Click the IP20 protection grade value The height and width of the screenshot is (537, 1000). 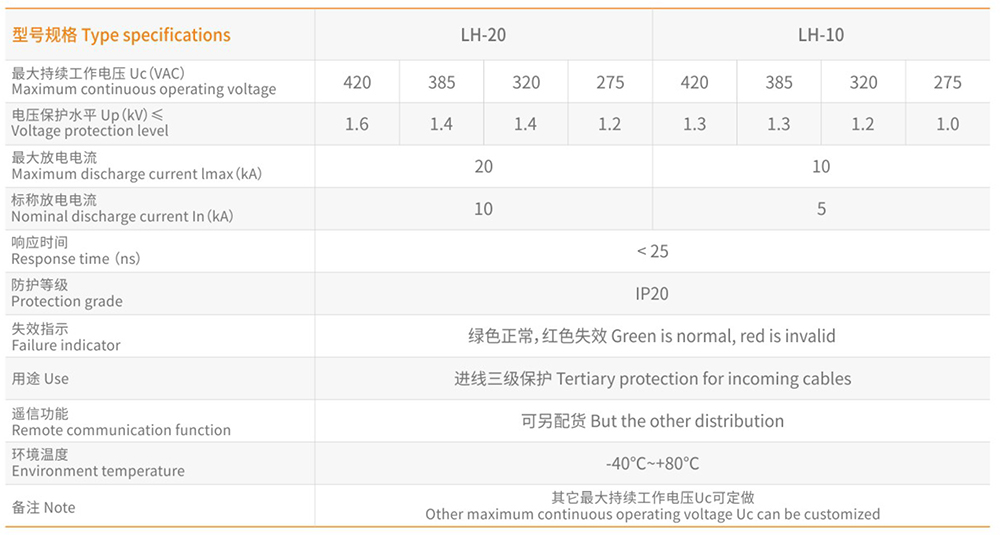pyautogui.click(x=652, y=294)
